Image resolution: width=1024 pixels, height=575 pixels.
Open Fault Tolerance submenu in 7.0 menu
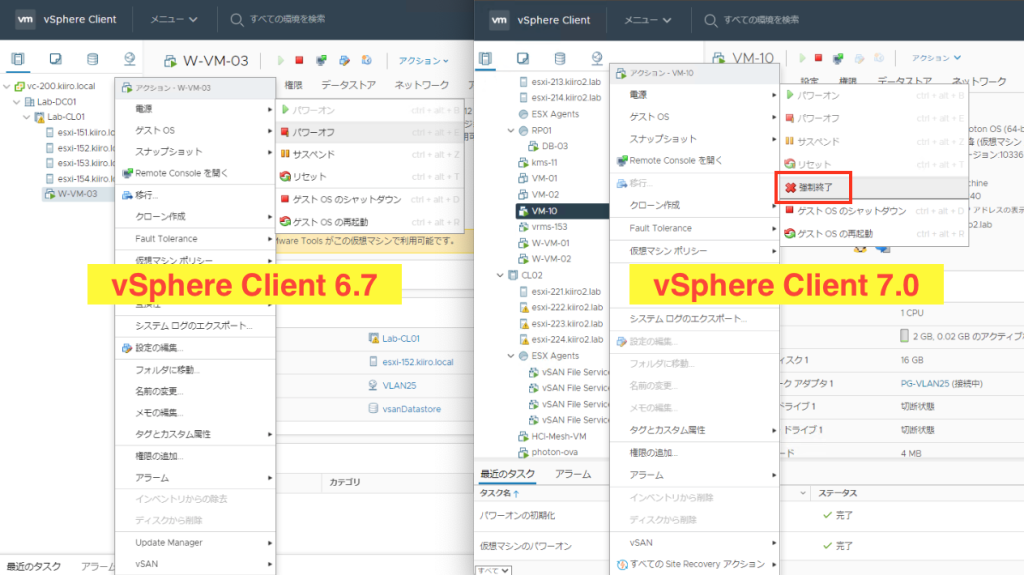click(695, 228)
